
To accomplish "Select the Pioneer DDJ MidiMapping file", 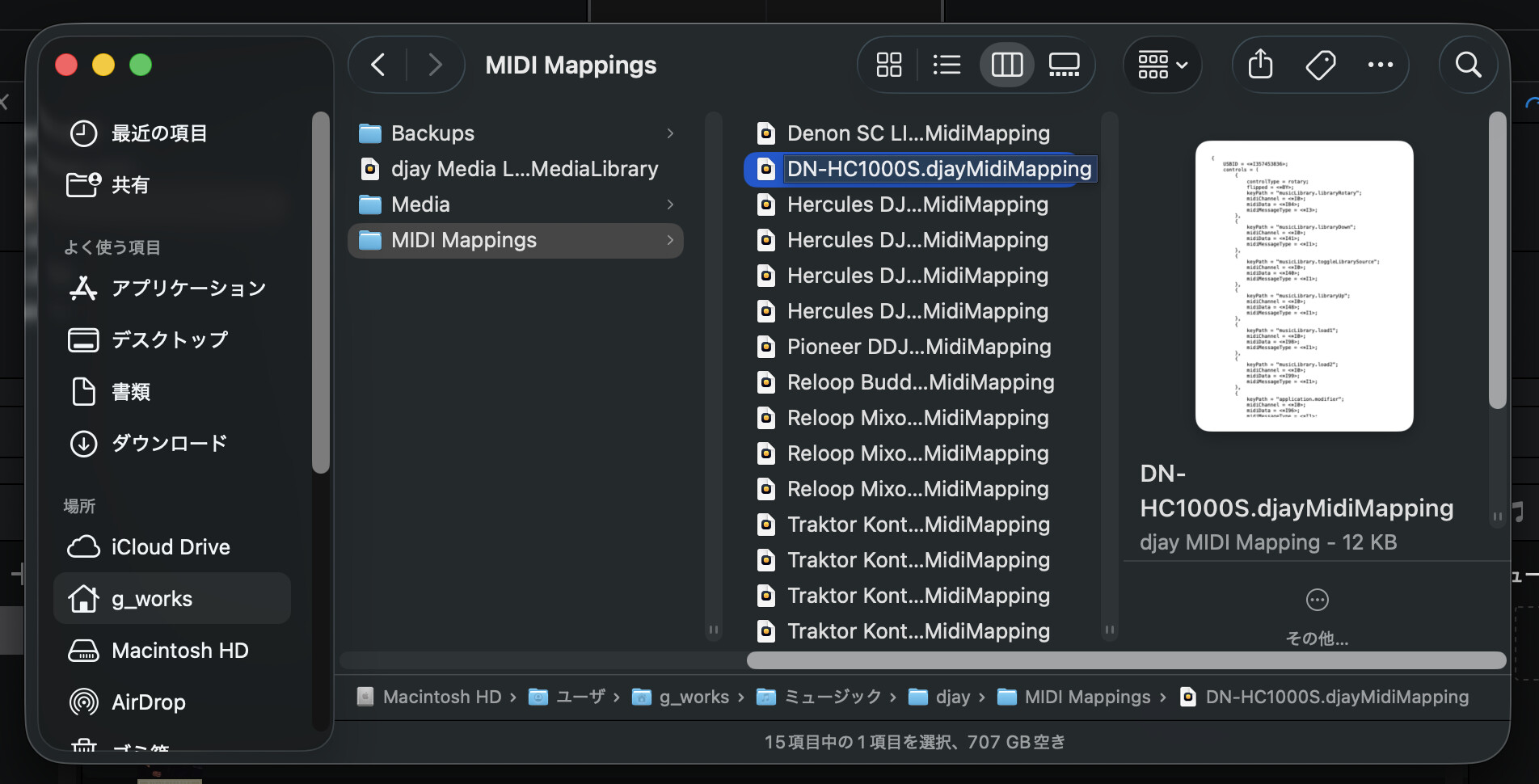I will click(918, 347).
